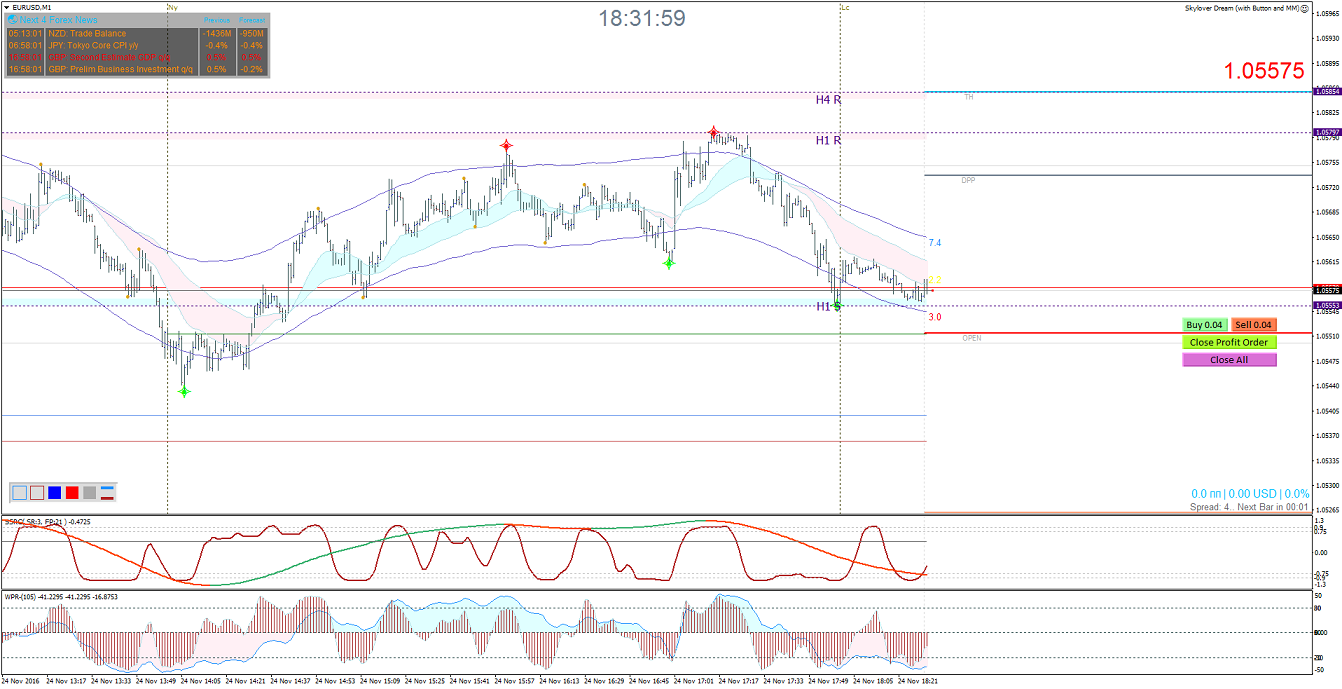
Task: Click the solid blue swatch in the color panel
Action: (55, 492)
